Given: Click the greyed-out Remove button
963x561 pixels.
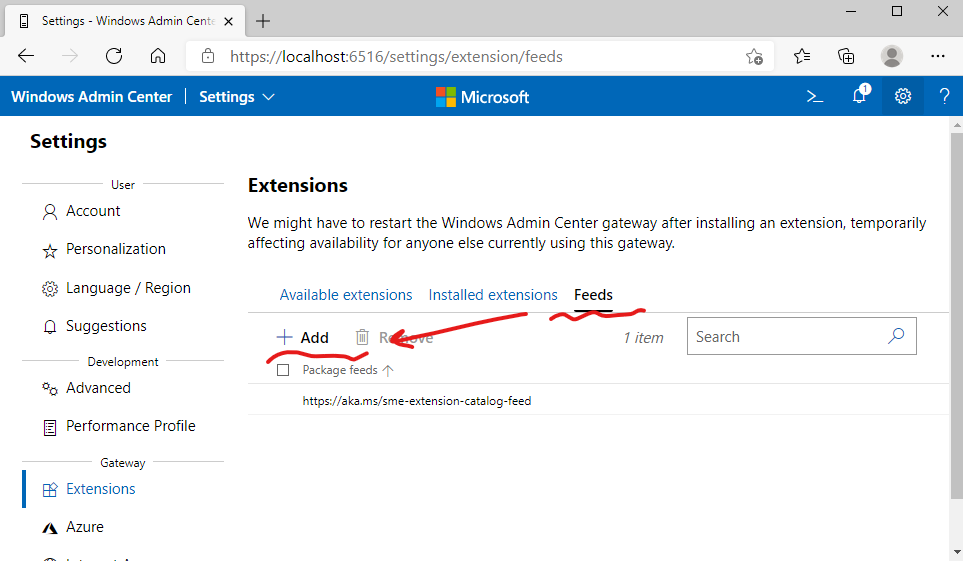Looking at the screenshot, I should click(x=394, y=337).
